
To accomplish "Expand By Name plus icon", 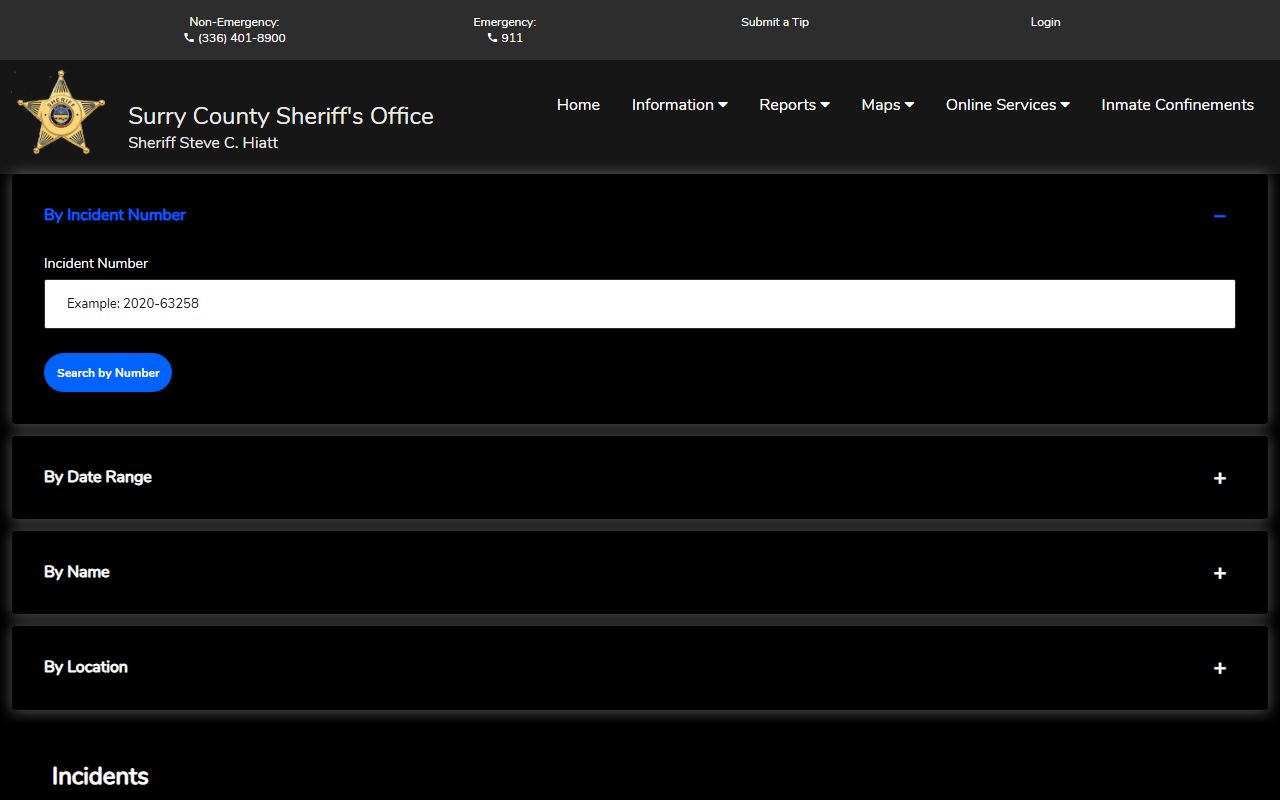I will 1219,573.
